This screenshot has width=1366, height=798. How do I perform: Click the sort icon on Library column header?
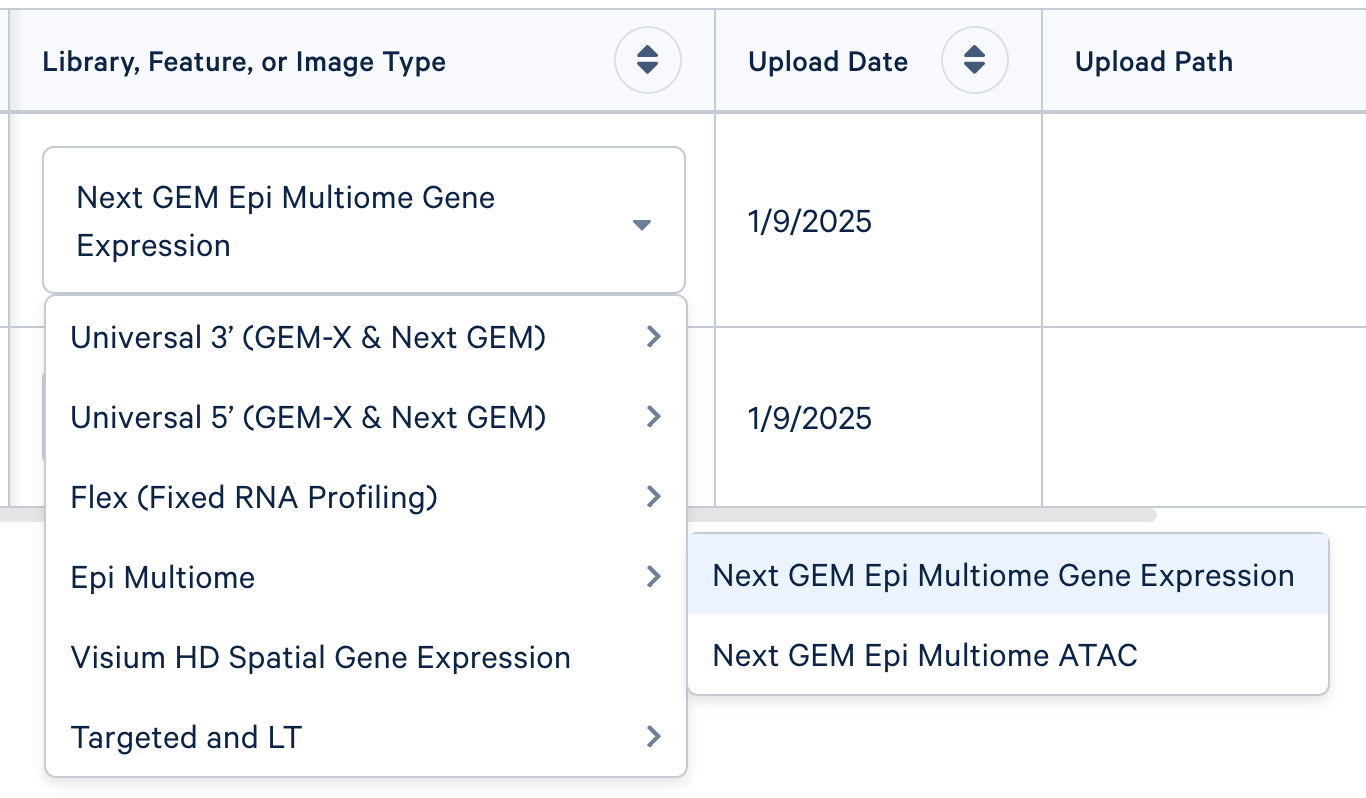click(x=647, y=60)
